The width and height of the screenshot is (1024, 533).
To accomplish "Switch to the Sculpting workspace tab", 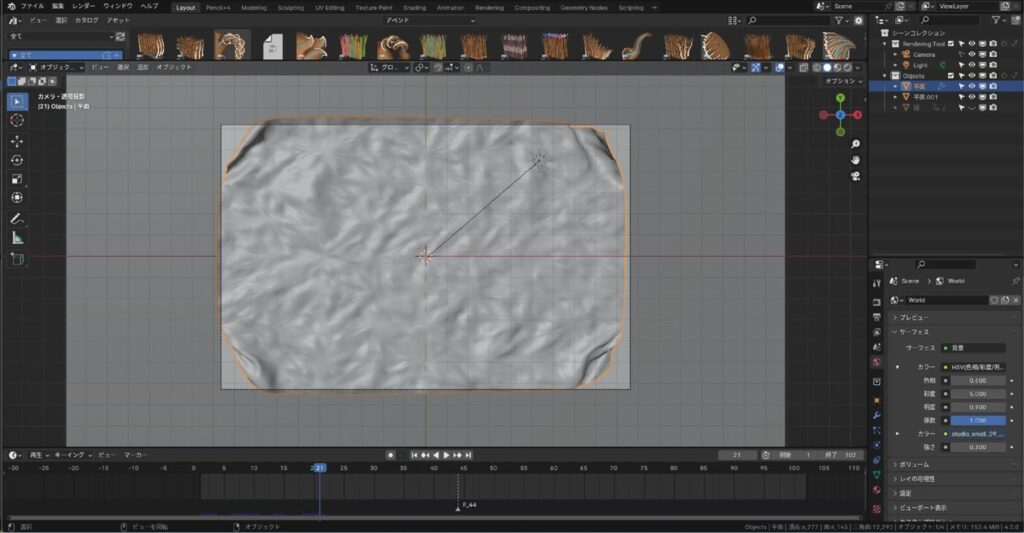I will tap(291, 8).
